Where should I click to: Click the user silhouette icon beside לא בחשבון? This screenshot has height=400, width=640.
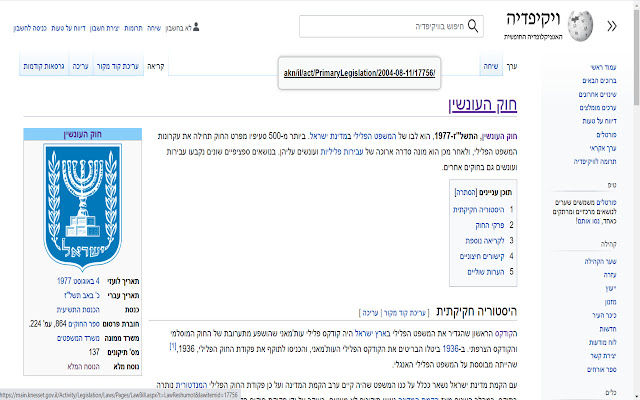[x=196, y=27]
